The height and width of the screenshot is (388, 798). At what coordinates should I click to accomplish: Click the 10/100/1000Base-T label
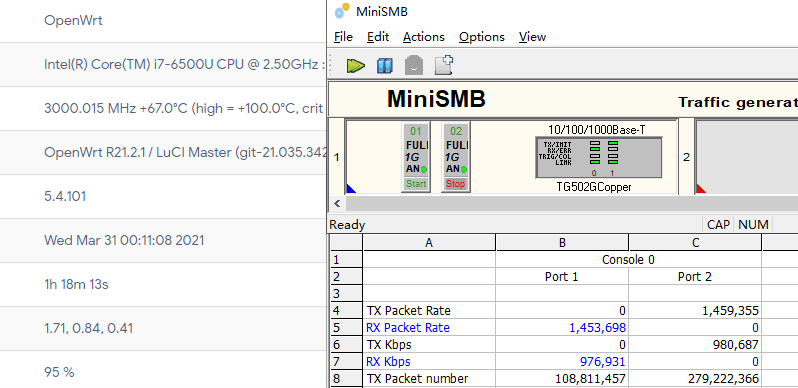pyautogui.click(x=596, y=130)
